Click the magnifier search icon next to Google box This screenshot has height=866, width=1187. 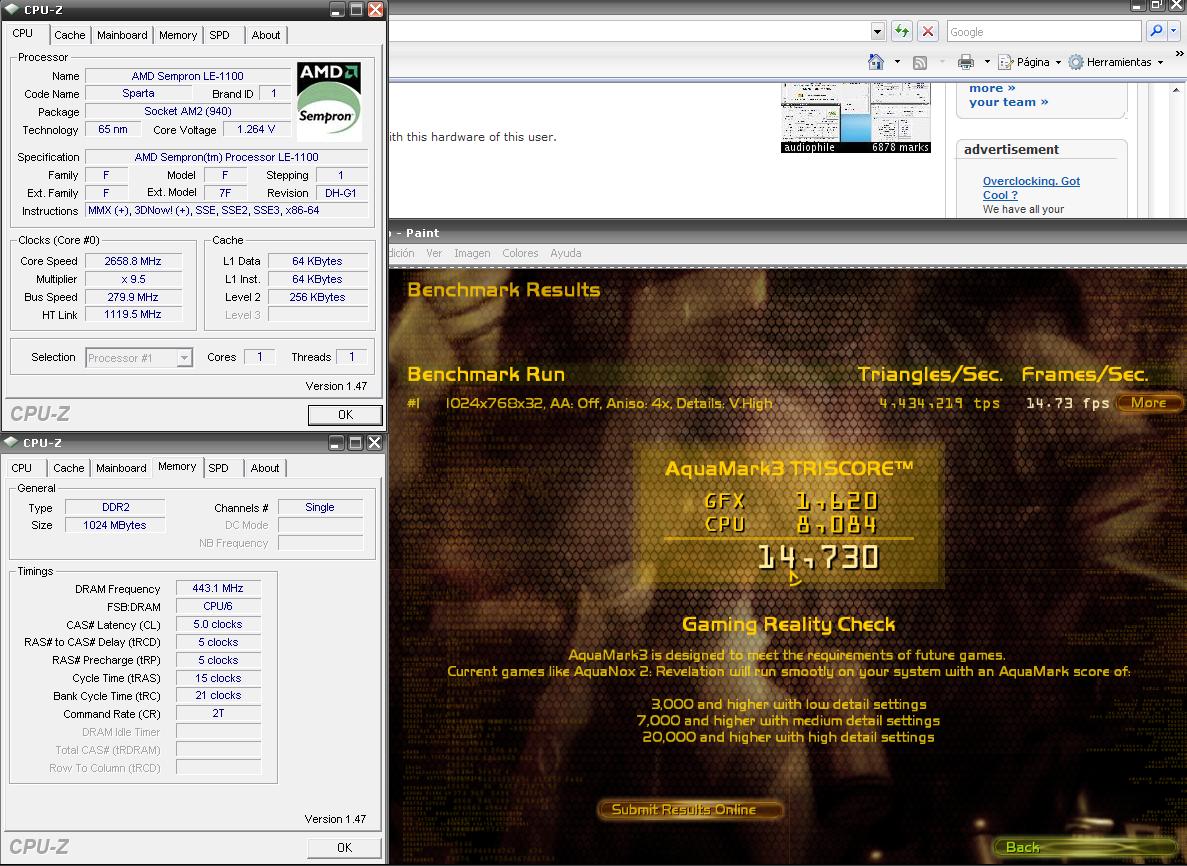1156,31
